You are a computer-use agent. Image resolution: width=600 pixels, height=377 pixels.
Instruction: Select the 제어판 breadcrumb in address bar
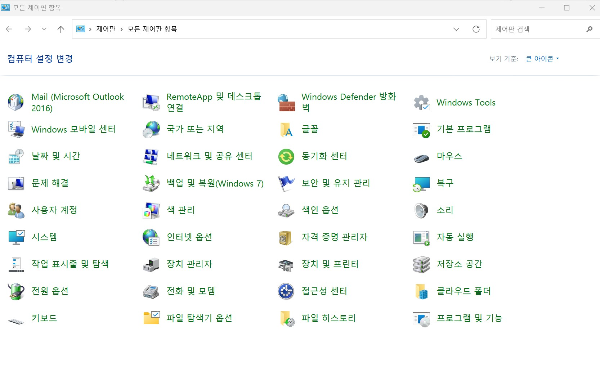[106, 29]
